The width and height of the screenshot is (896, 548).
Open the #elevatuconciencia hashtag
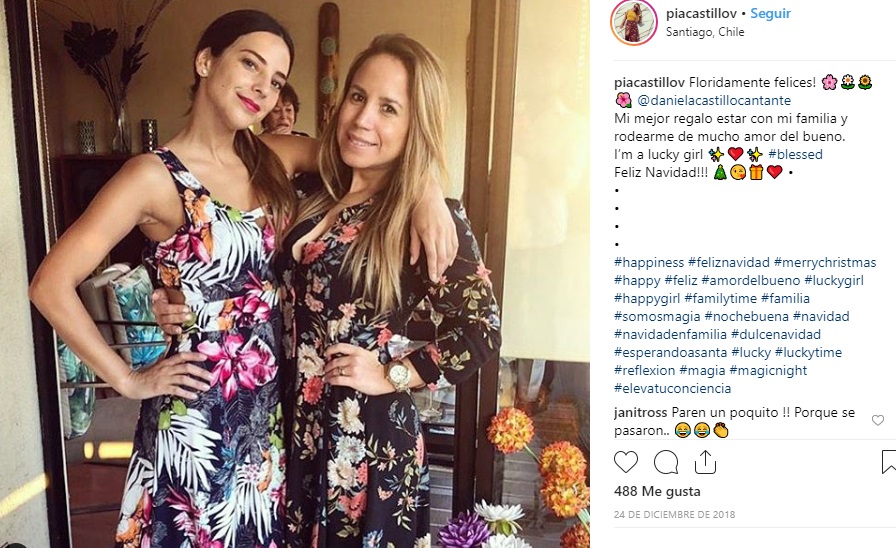pyautogui.click(x=673, y=389)
